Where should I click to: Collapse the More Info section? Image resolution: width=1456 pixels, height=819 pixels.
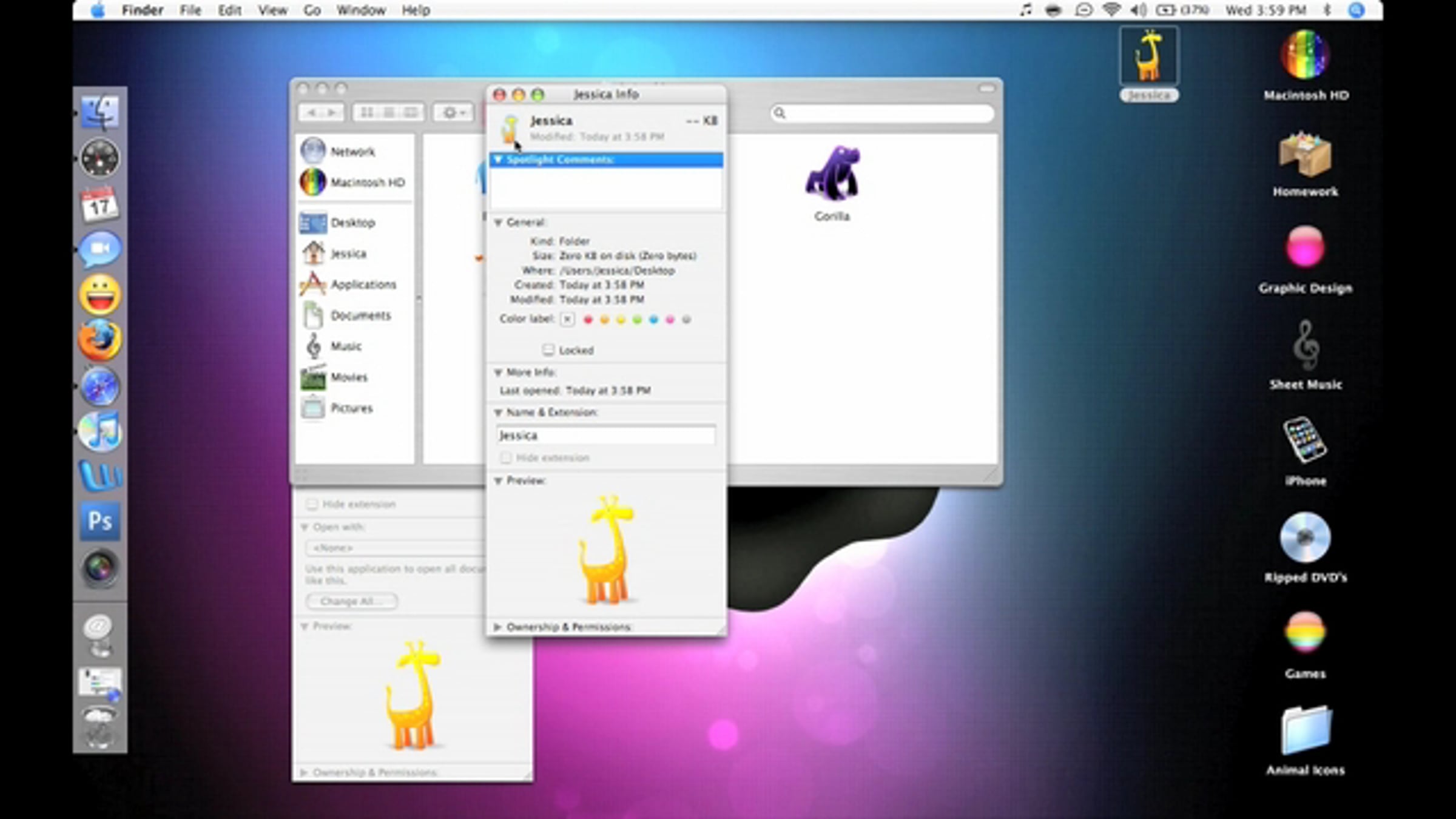point(498,372)
